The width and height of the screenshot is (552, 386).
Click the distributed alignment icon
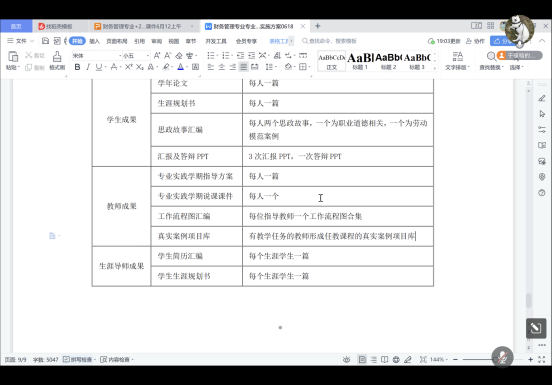click(x=255, y=67)
